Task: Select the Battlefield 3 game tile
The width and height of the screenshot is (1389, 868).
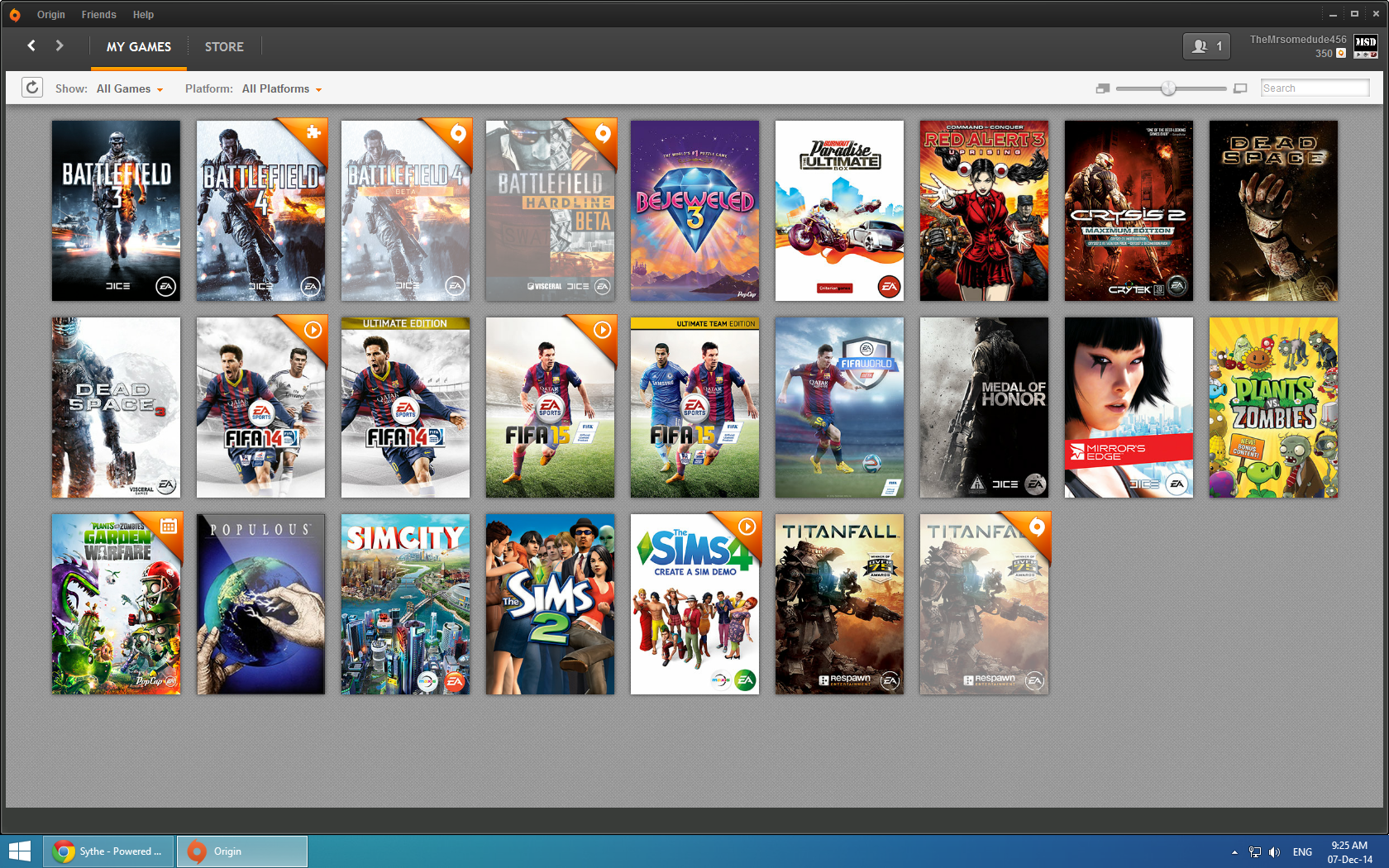Action: tap(116, 211)
